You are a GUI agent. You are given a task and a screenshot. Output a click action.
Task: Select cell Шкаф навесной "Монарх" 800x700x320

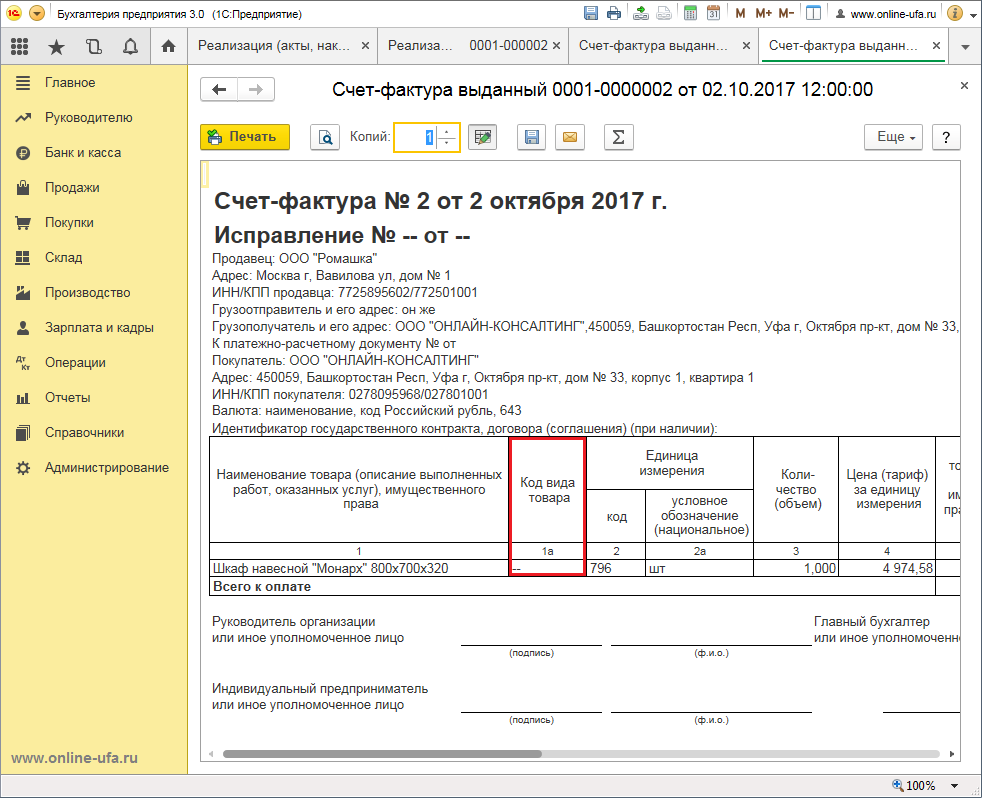tap(359, 568)
